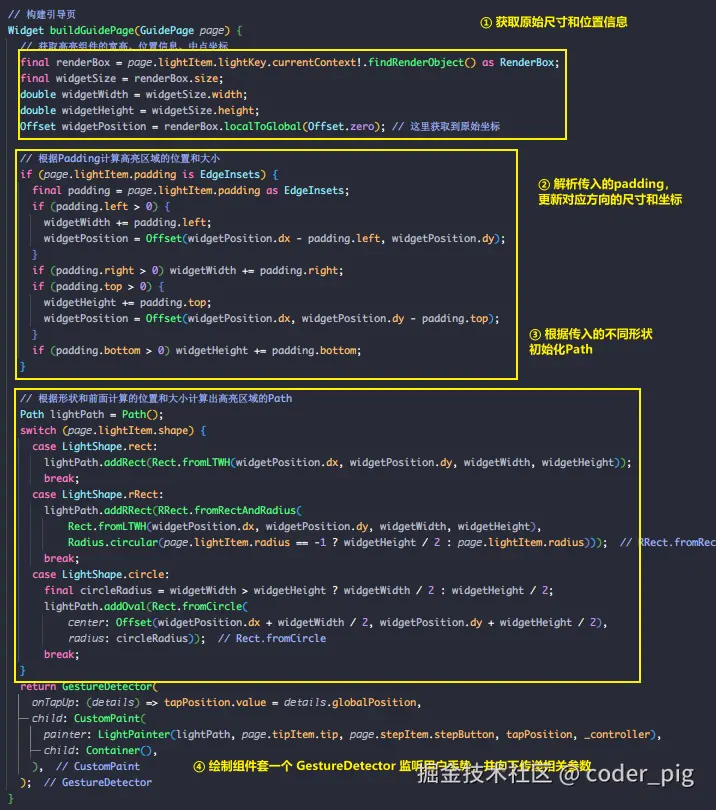Click the 'final renderBox = page.lightItem.lightKey' line
The height and width of the screenshot is (810, 716).
click(x=290, y=63)
